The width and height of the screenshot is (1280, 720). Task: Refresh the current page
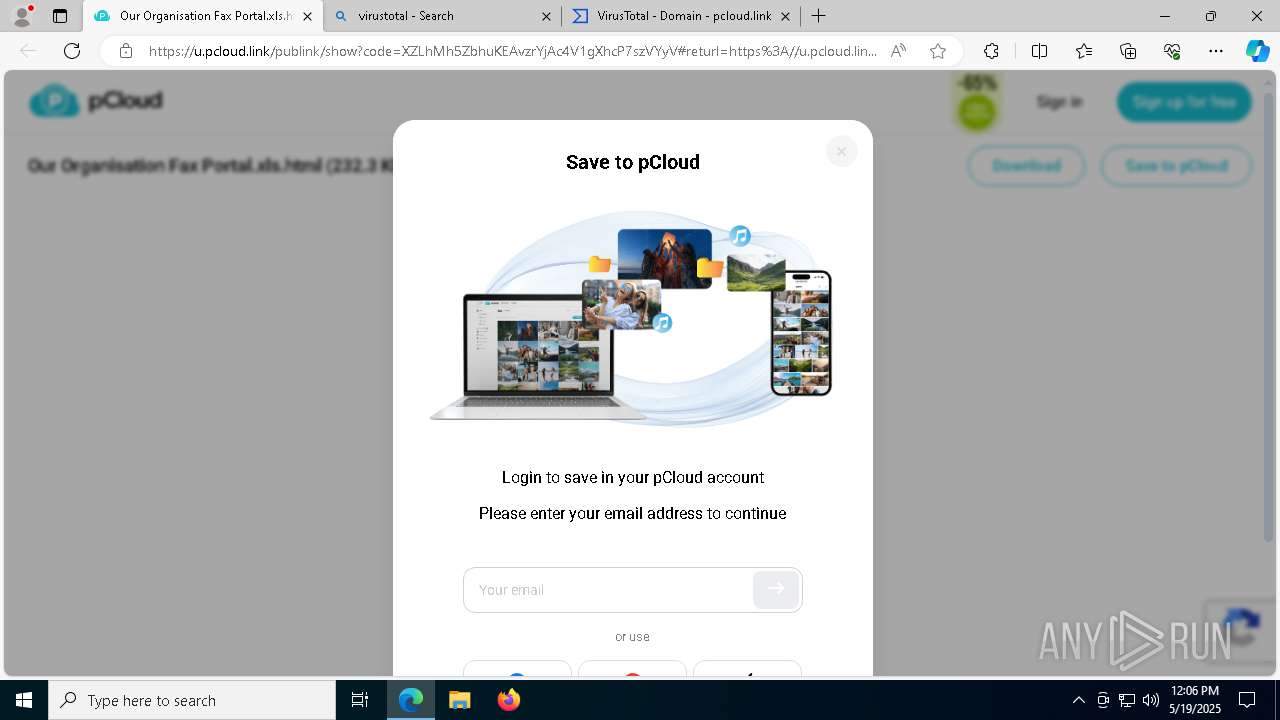(x=72, y=51)
